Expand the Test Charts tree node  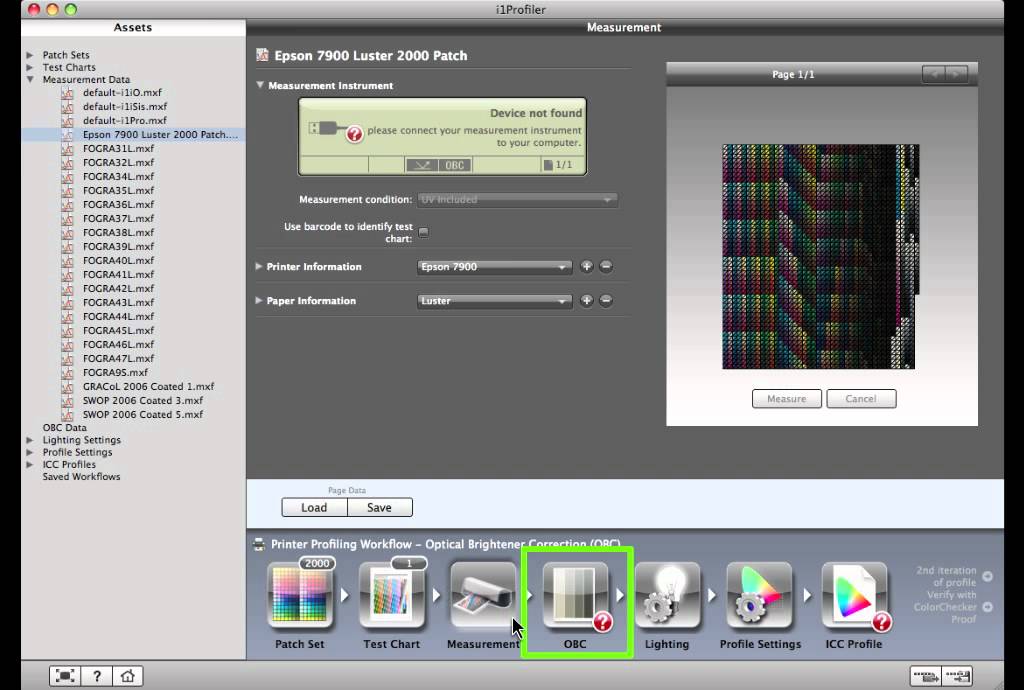pyautogui.click(x=29, y=67)
